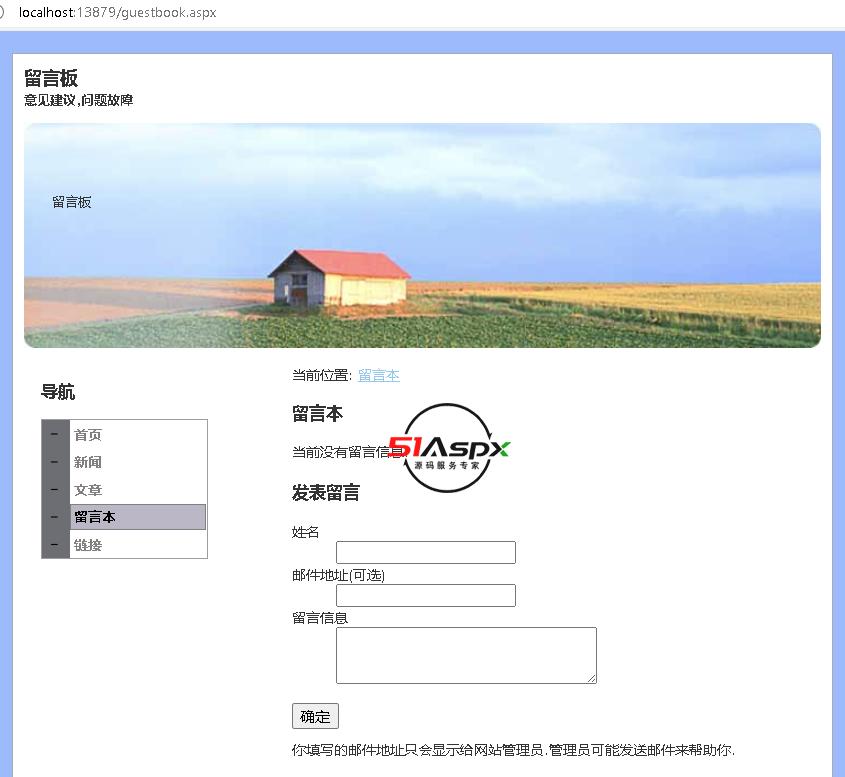Click the dash bullet beside 首页

tap(54, 434)
